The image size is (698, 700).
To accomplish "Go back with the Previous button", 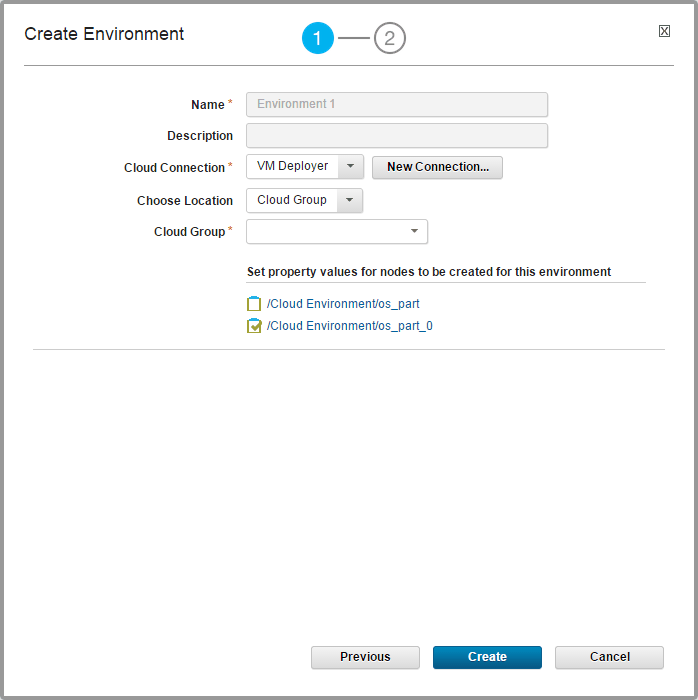I will click(365, 657).
